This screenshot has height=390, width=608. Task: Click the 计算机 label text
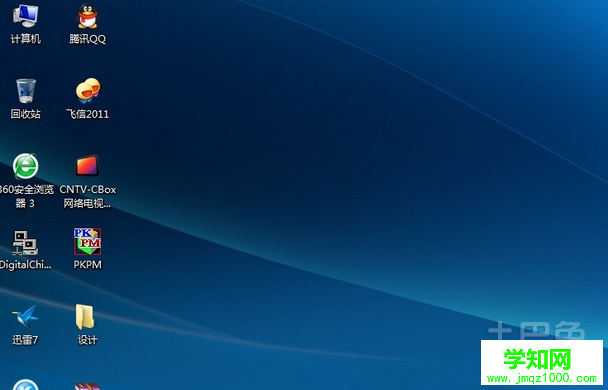pyautogui.click(x=26, y=39)
